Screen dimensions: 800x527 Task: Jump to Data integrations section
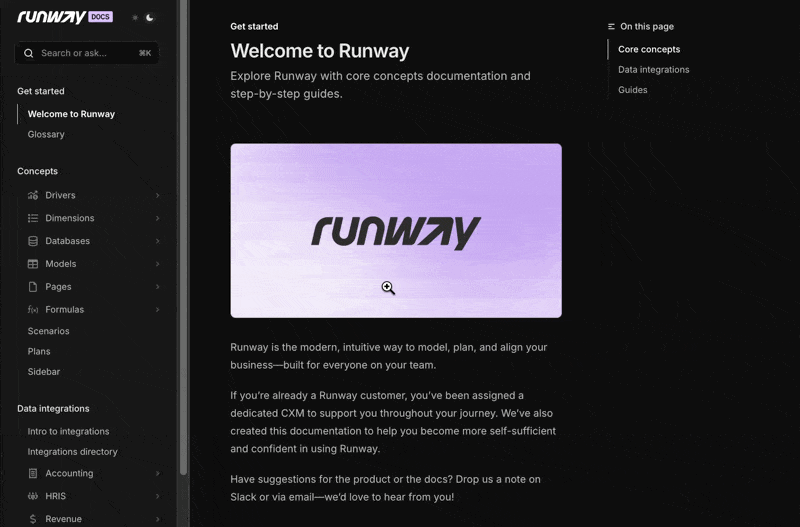click(x=654, y=70)
